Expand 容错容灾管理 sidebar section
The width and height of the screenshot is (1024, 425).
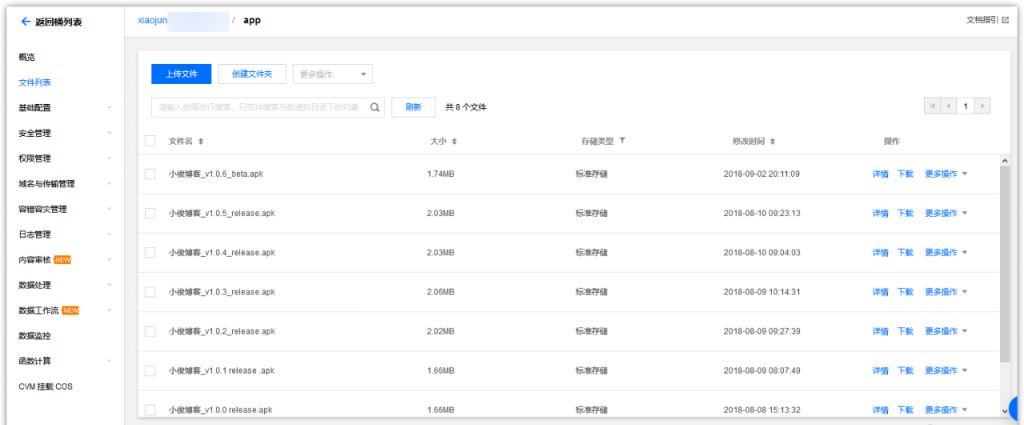coord(109,210)
